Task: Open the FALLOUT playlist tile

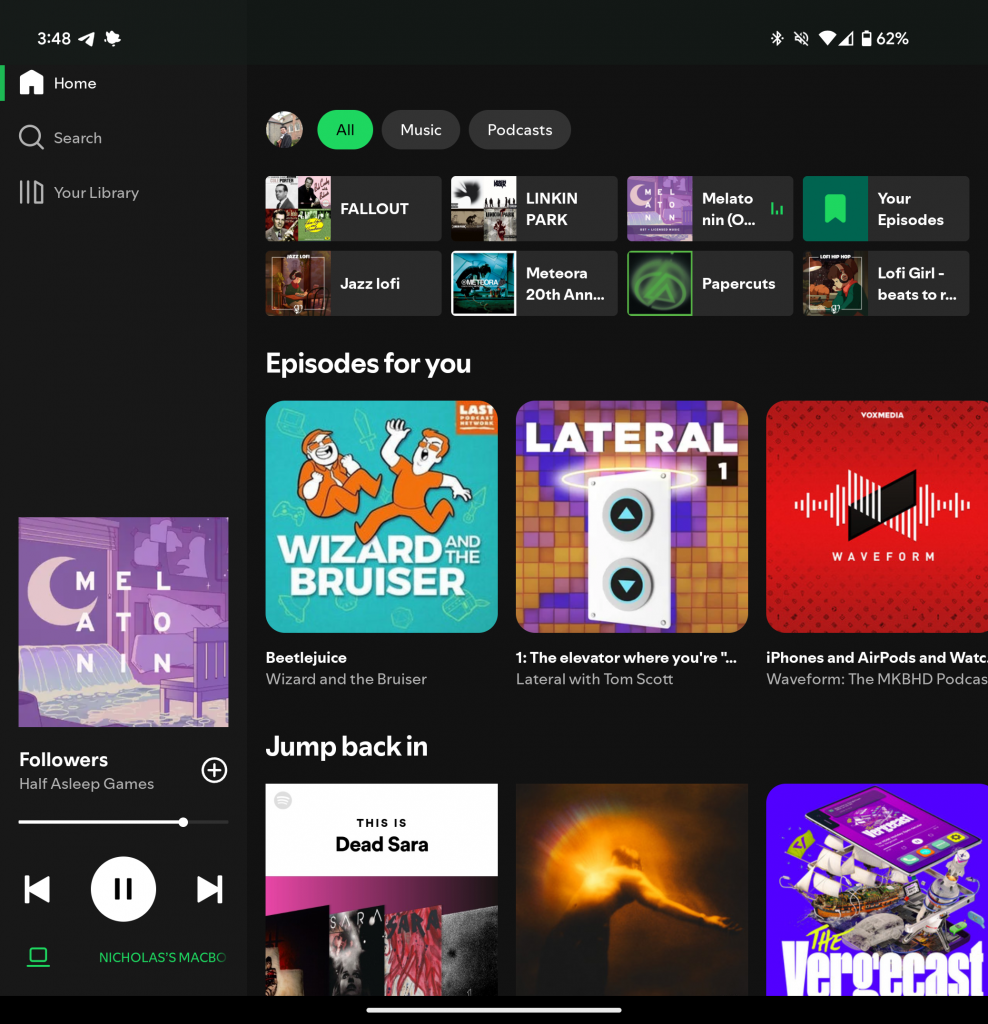Action: 353,208
